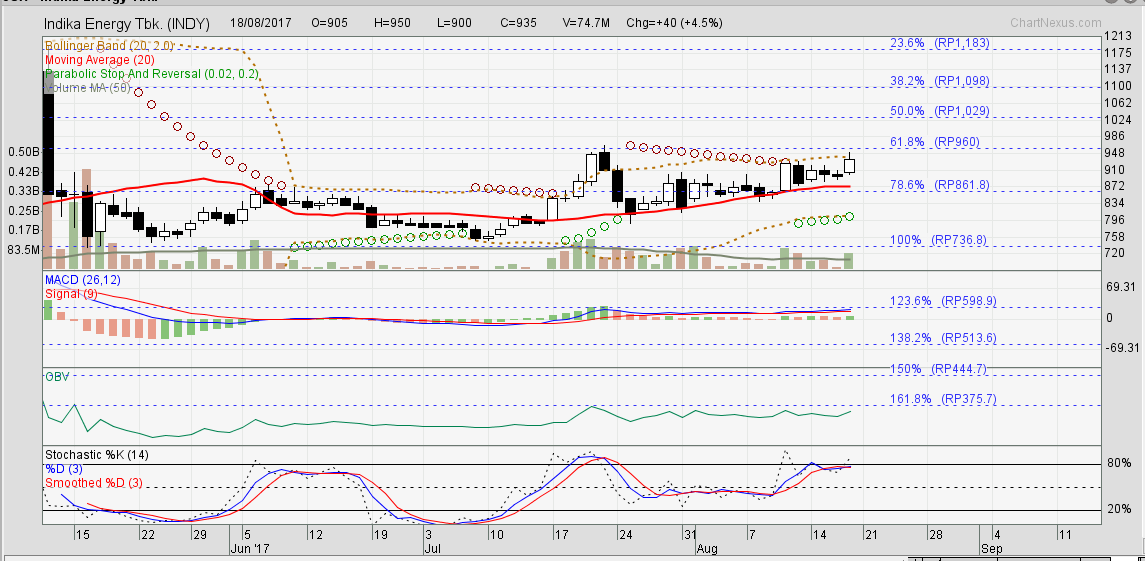The width and height of the screenshot is (1145, 561).
Task: Select Fibonacci 78.6% (RP861.8) level label
Action: pyautogui.click(x=940, y=186)
